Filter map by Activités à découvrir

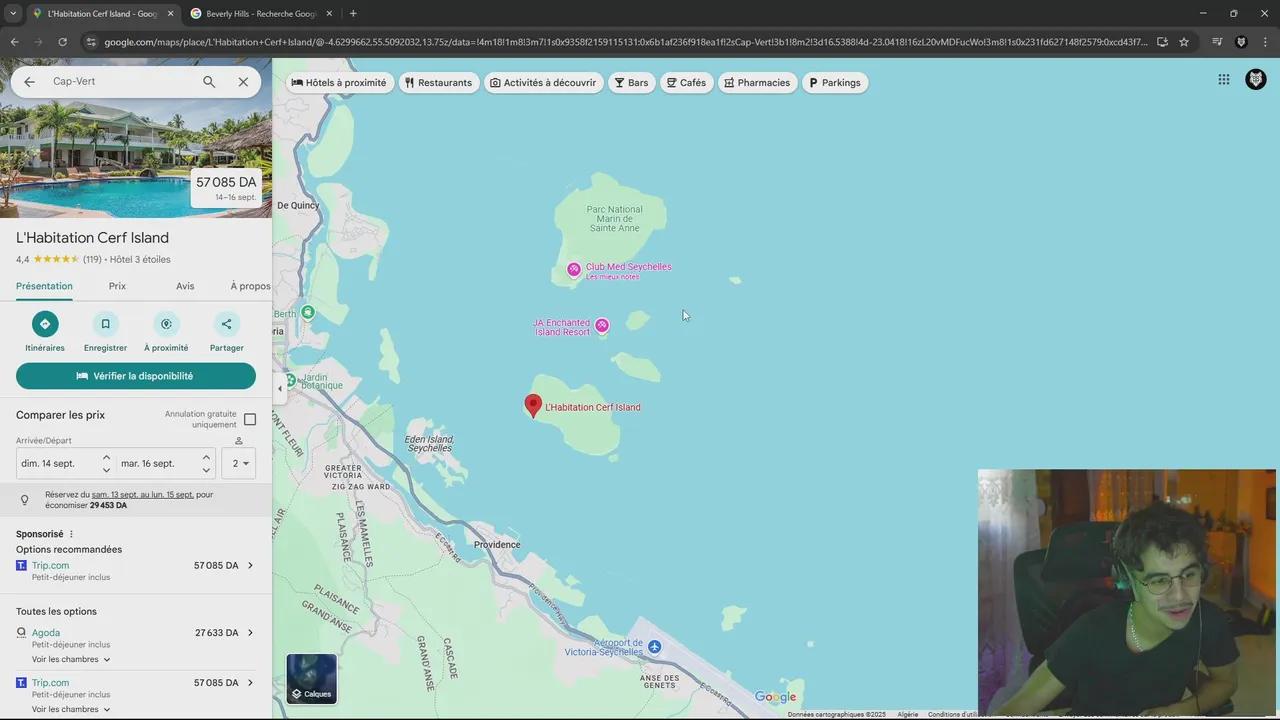543,83
